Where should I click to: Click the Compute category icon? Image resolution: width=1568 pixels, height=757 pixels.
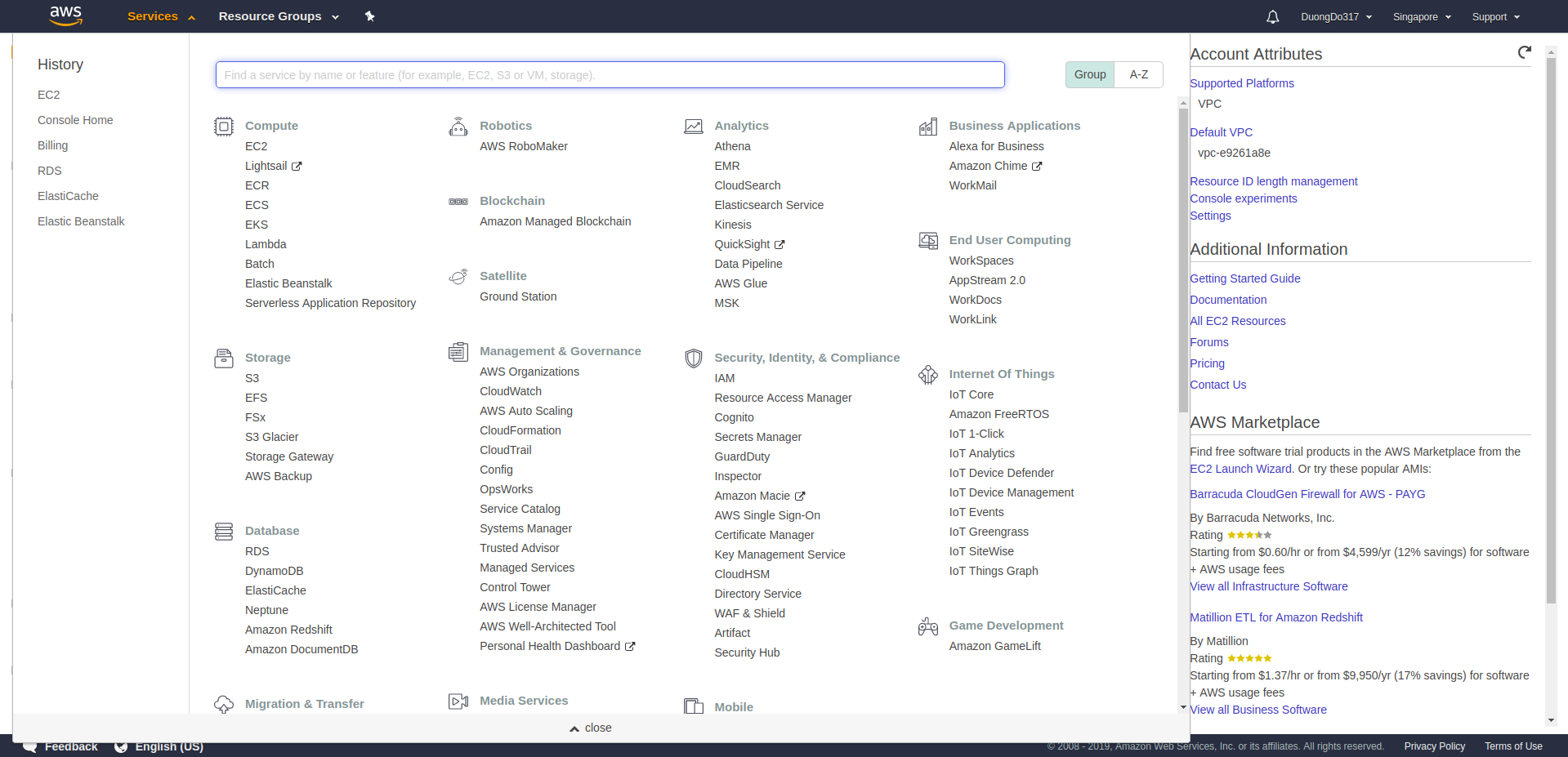tap(223, 126)
